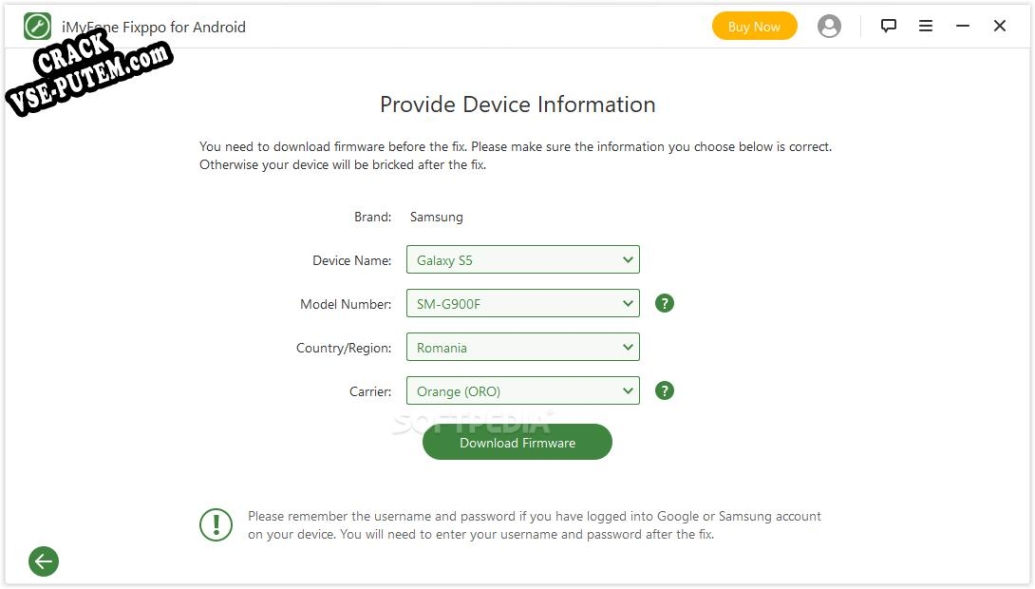Click the help icon beside Model Number
Image resolution: width=1035 pixels, height=589 pixels.
(664, 304)
